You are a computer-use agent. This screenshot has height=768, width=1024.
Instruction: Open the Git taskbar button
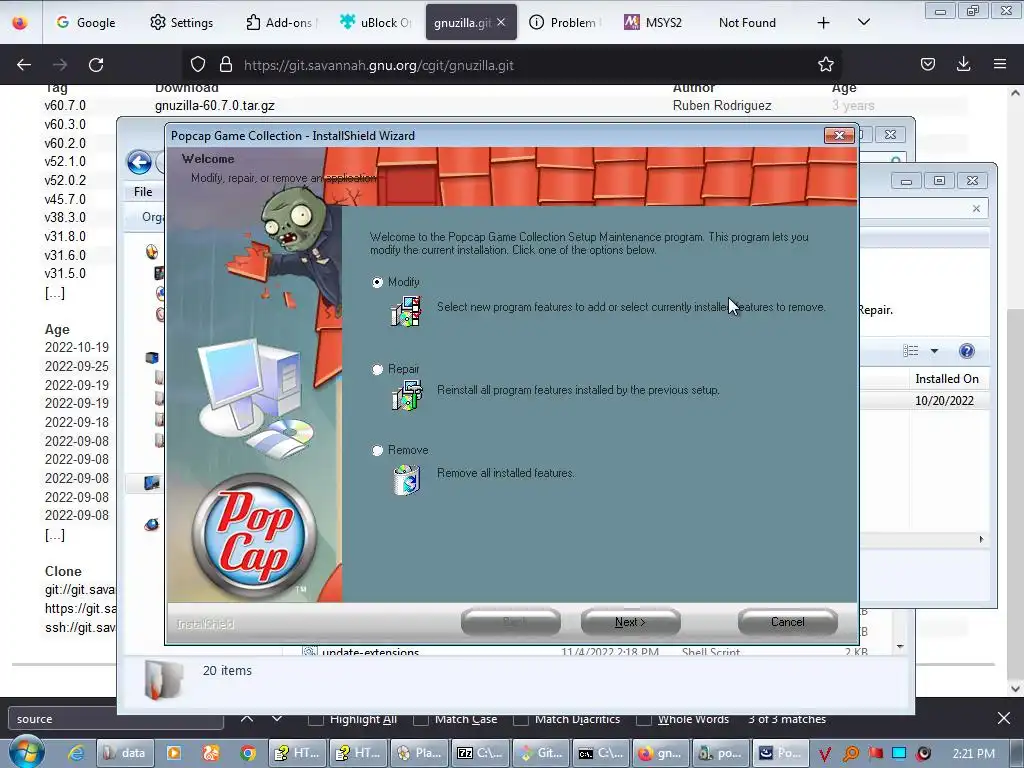(541, 754)
